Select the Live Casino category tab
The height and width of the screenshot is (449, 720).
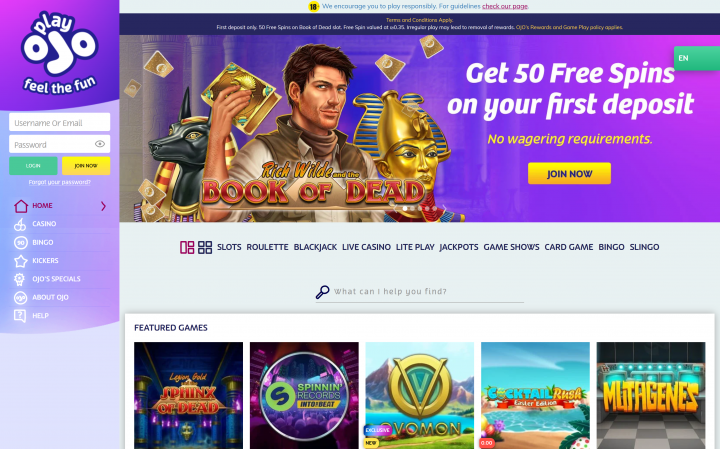coord(366,247)
